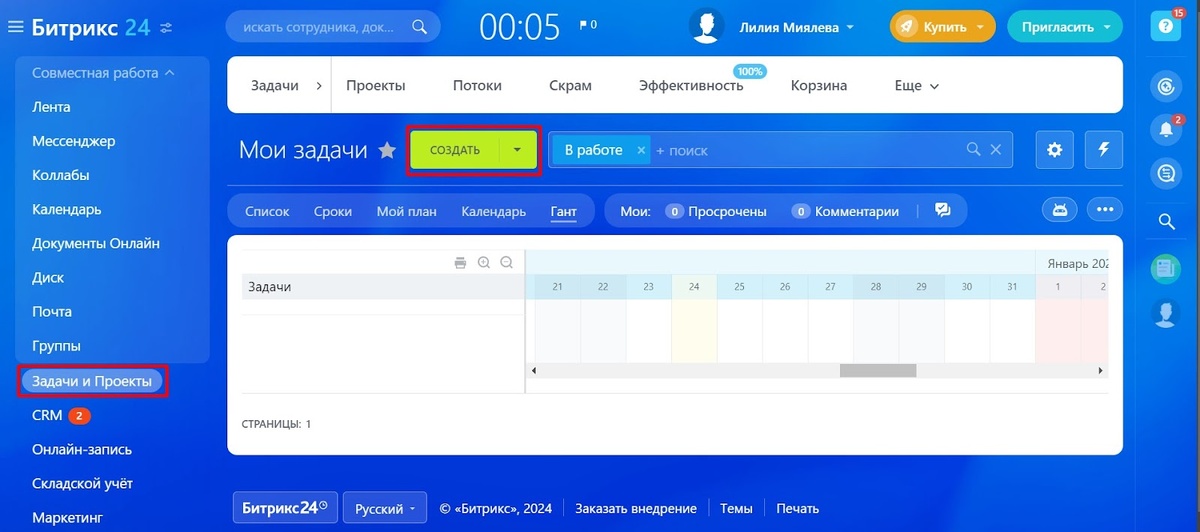This screenshot has width=1200, height=532.
Task: Open the green news feed icon in right panel
Action: [1165, 268]
